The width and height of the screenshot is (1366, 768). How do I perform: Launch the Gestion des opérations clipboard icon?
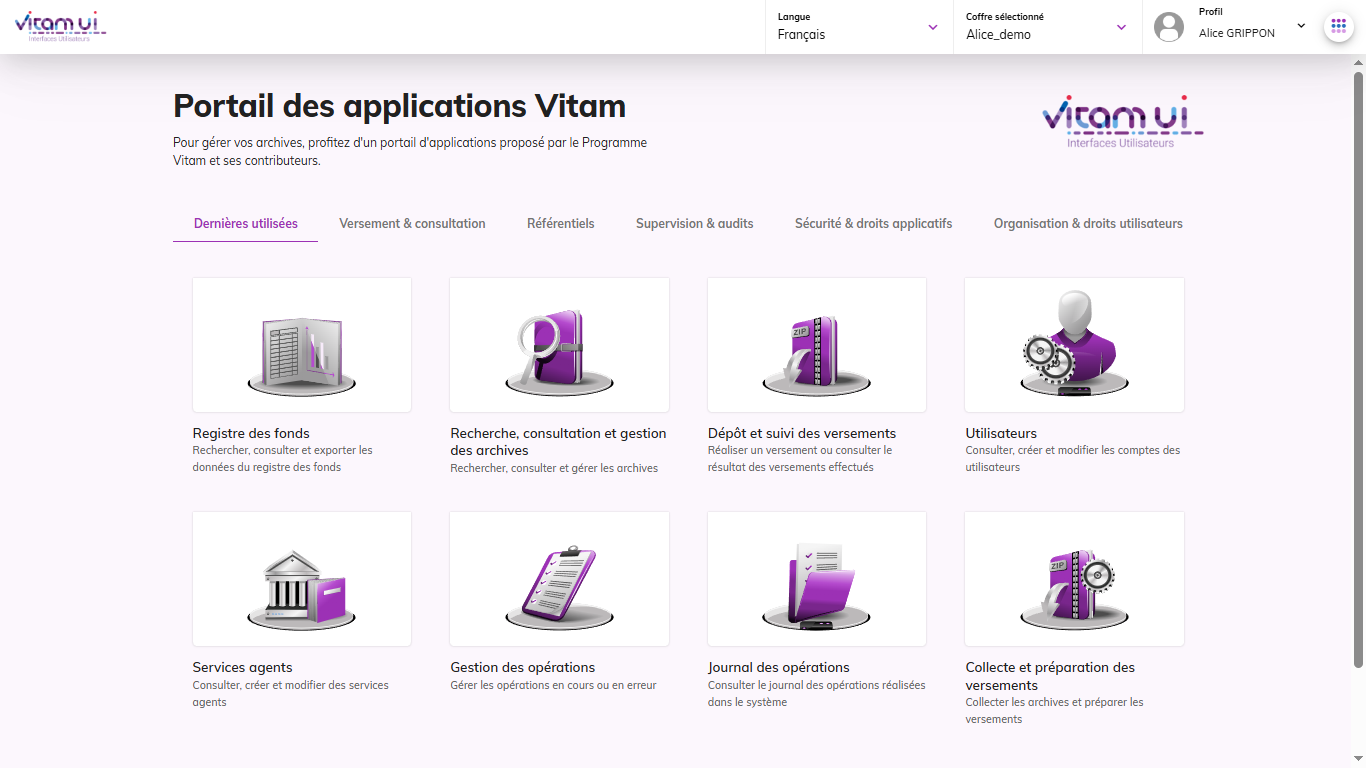tap(559, 579)
